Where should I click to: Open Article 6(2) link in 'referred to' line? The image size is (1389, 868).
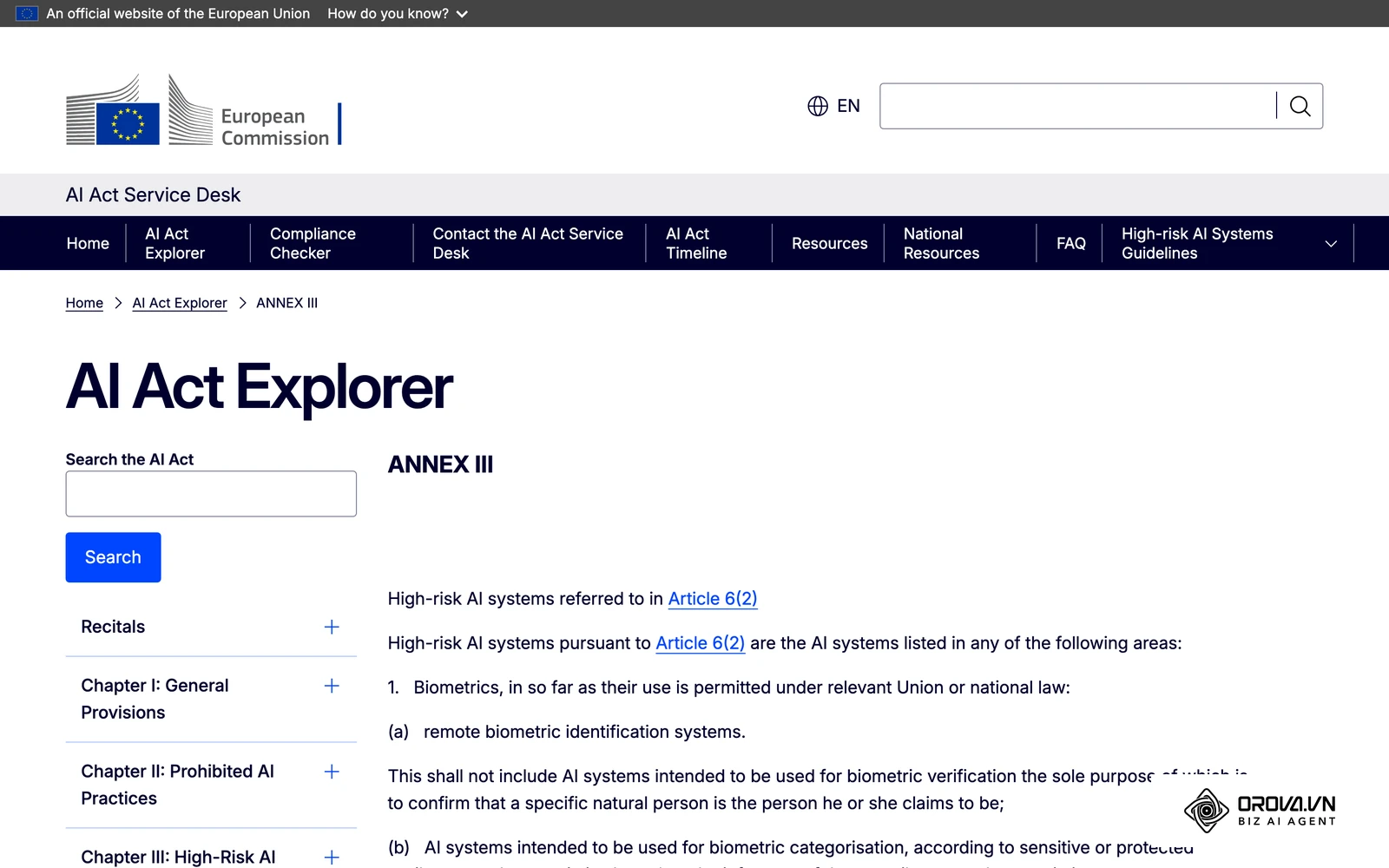tap(713, 599)
